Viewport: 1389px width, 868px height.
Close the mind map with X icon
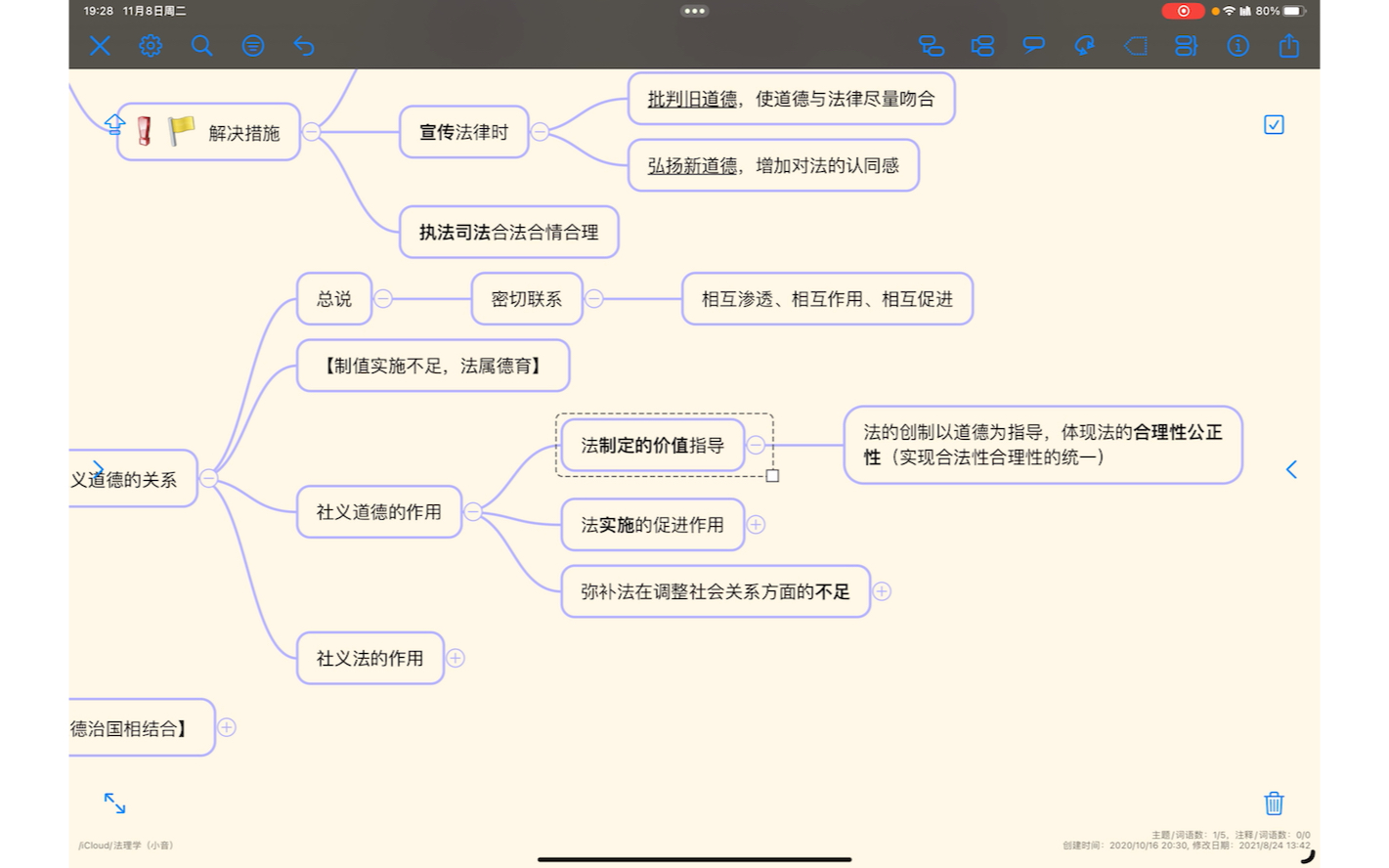[100, 45]
